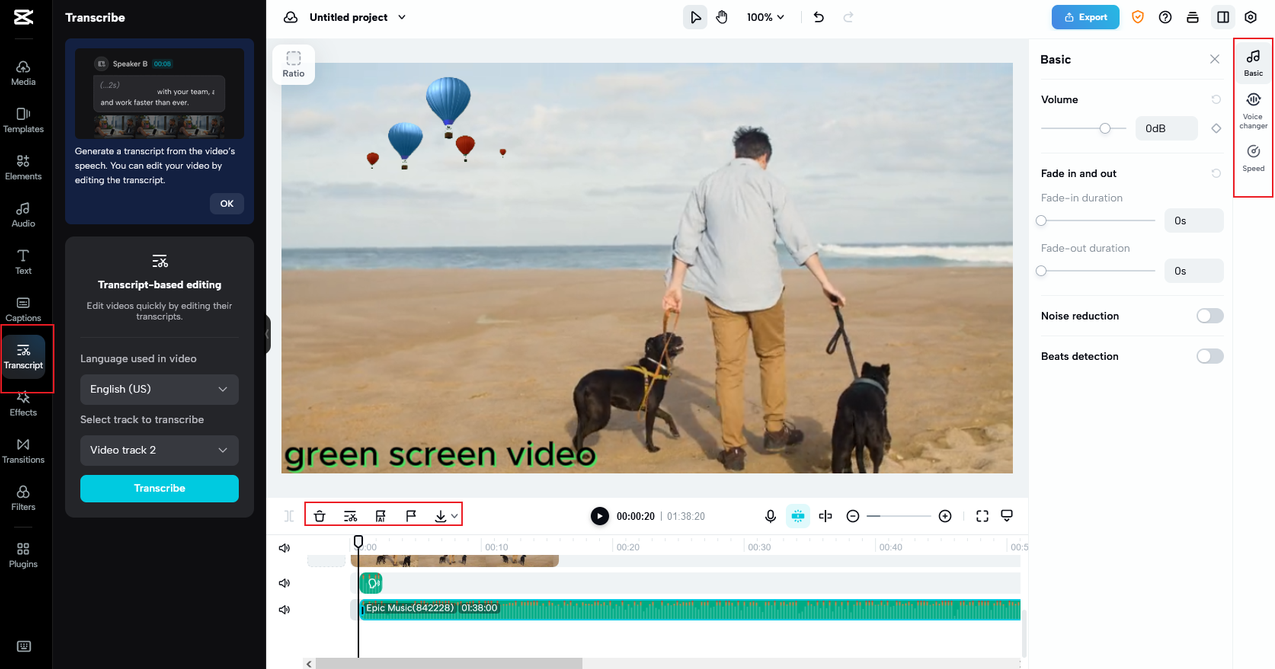The width and height of the screenshot is (1275, 669).
Task: Mute the Epic Music track
Action: pos(284,609)
